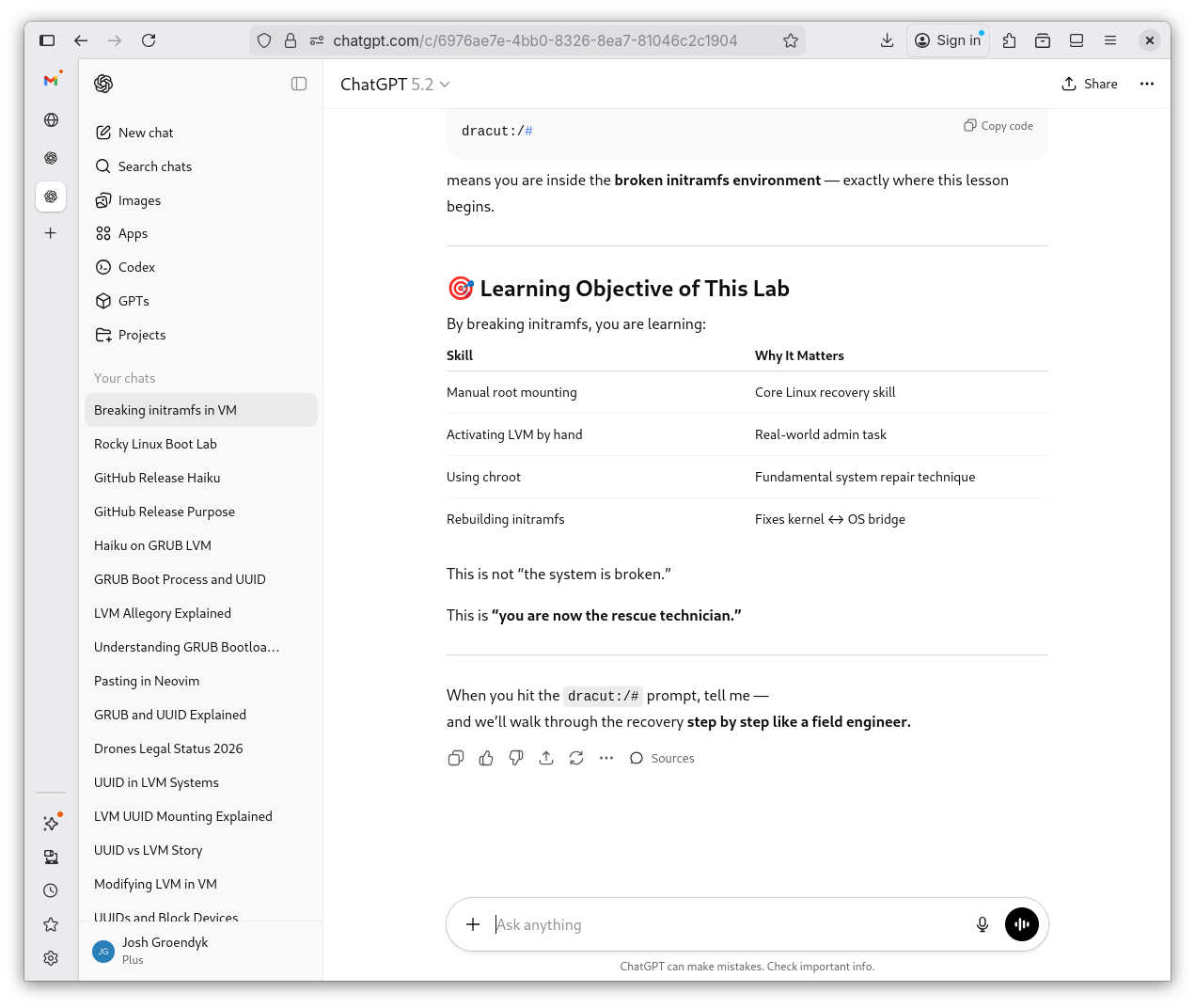The width and height of the screenshot is (1195, 1008).
Task: Click Copy code on the code block
Action: click(x=998, y=126)
